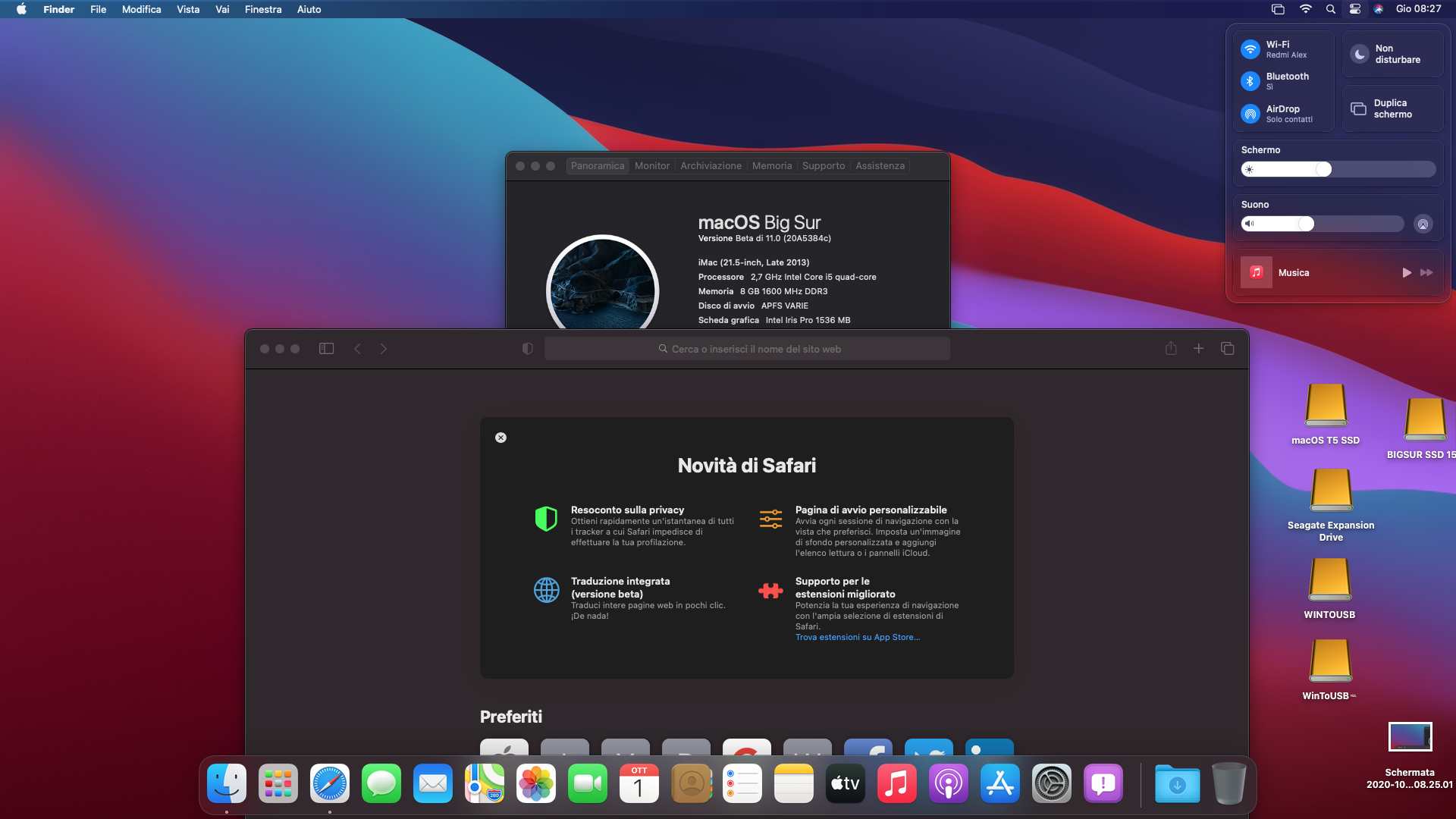Open Music app in the Dock
The image size is (1456, 819).
pyautogui.click(x=897, y=783)
